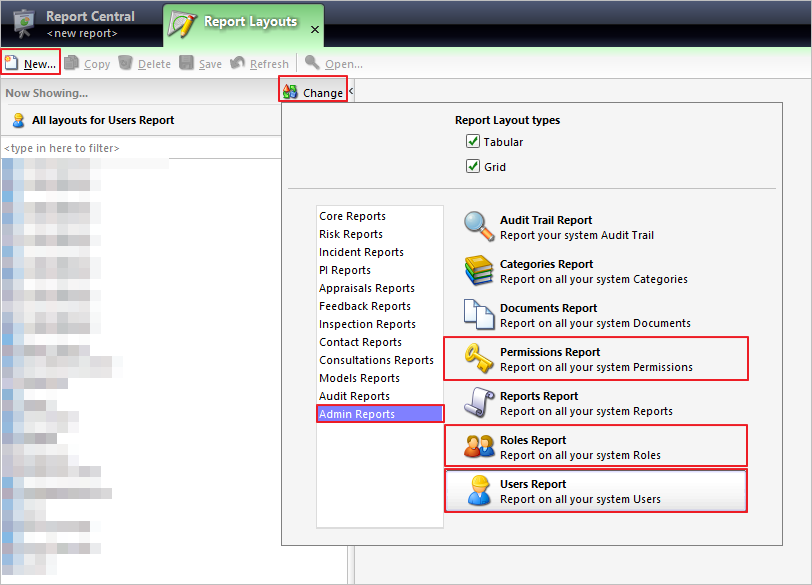This screenshot has height=585, width=812.
Task: Click the Change button text
Action: pyautogui.click(x=323, y=93)
